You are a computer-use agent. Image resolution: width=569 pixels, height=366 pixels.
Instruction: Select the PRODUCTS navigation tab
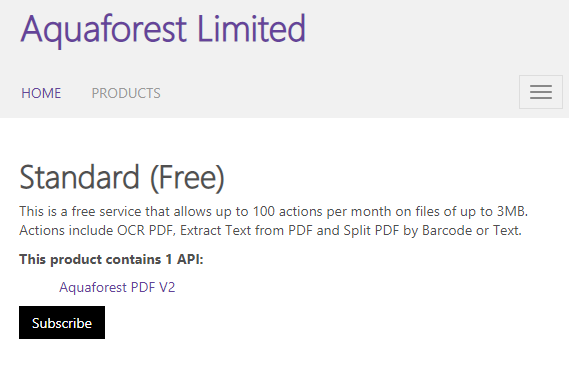point(126,93)
